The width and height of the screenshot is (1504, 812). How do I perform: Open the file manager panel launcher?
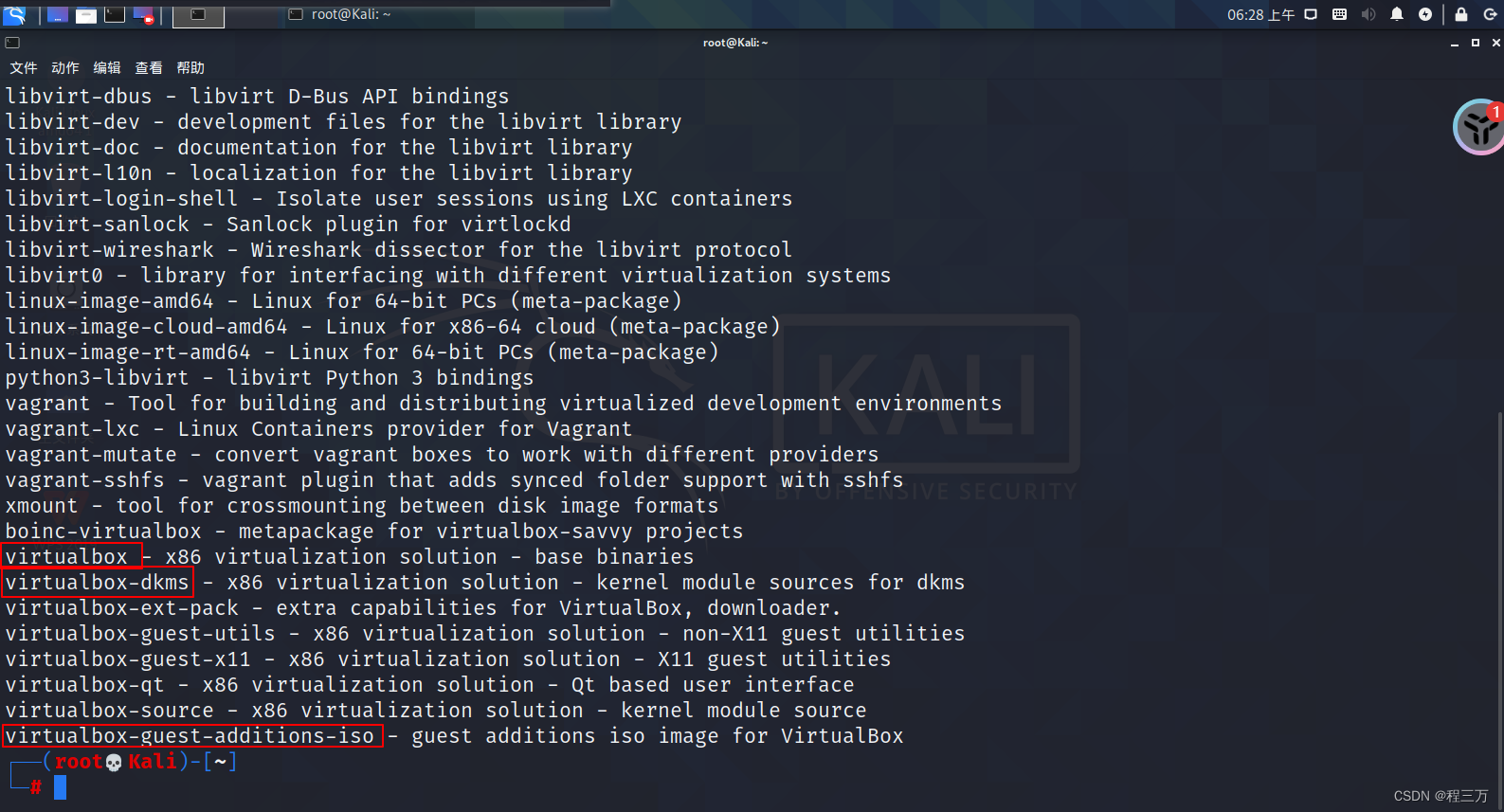coord(86,14)
